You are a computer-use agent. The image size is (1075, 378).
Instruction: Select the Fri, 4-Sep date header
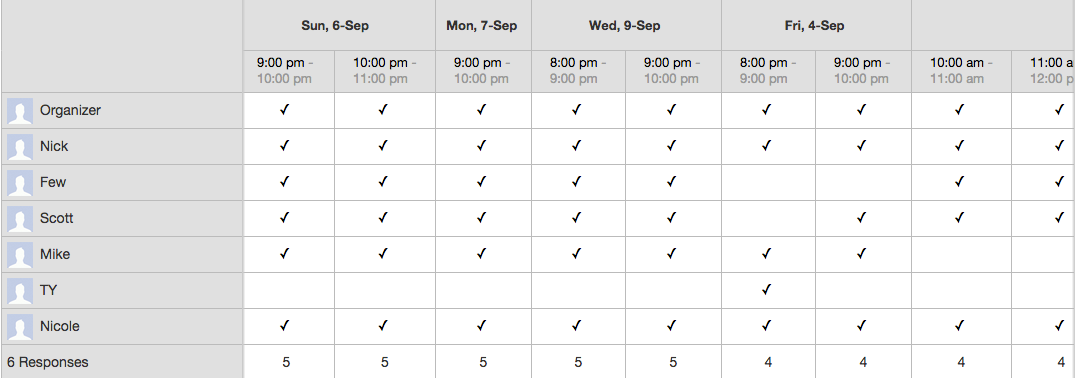click(x=815, y=26)
